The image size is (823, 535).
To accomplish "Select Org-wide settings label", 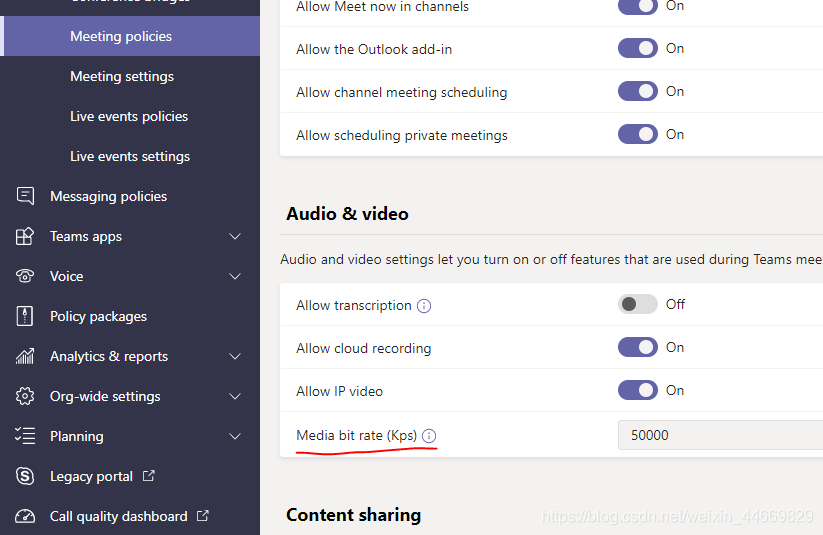I will tap(105, 396).
